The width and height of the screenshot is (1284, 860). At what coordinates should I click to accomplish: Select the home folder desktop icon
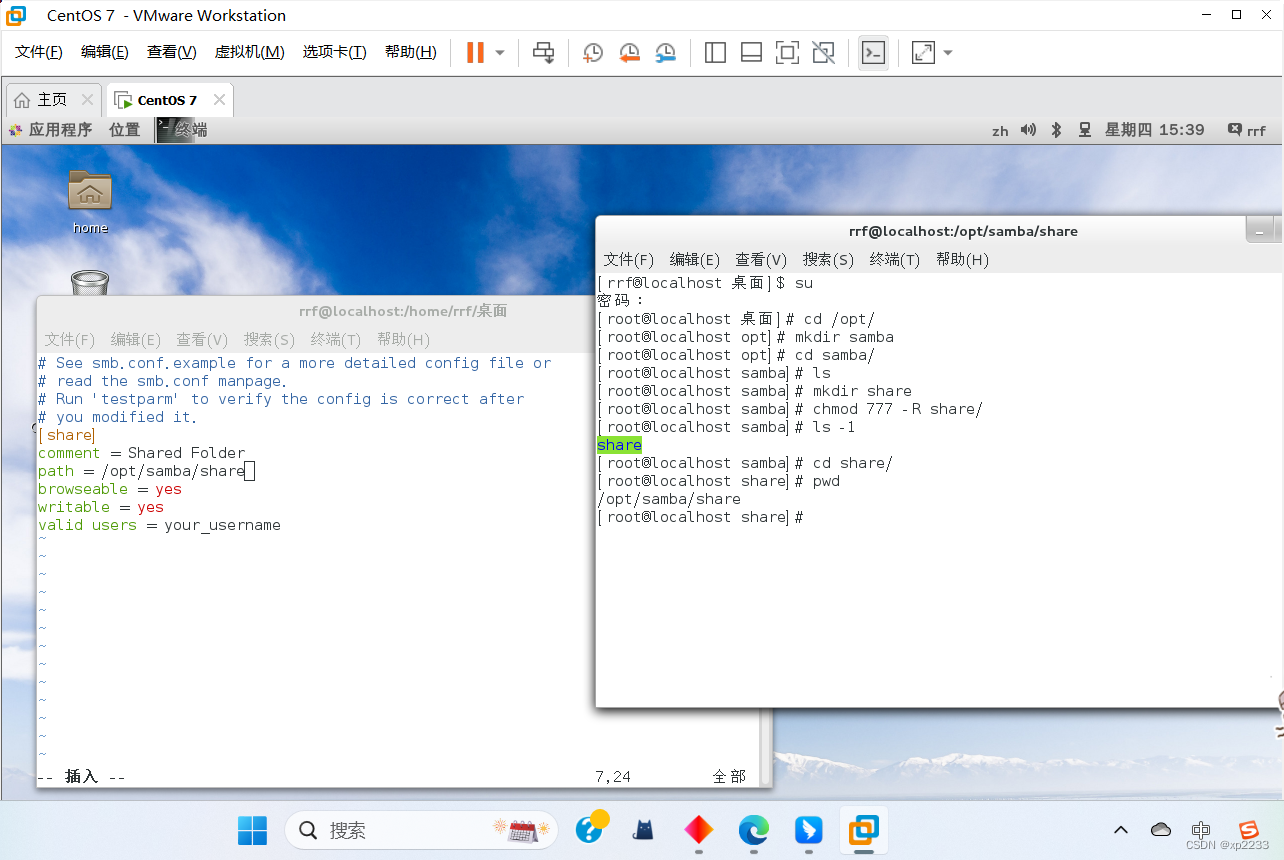tap(90, 201)
